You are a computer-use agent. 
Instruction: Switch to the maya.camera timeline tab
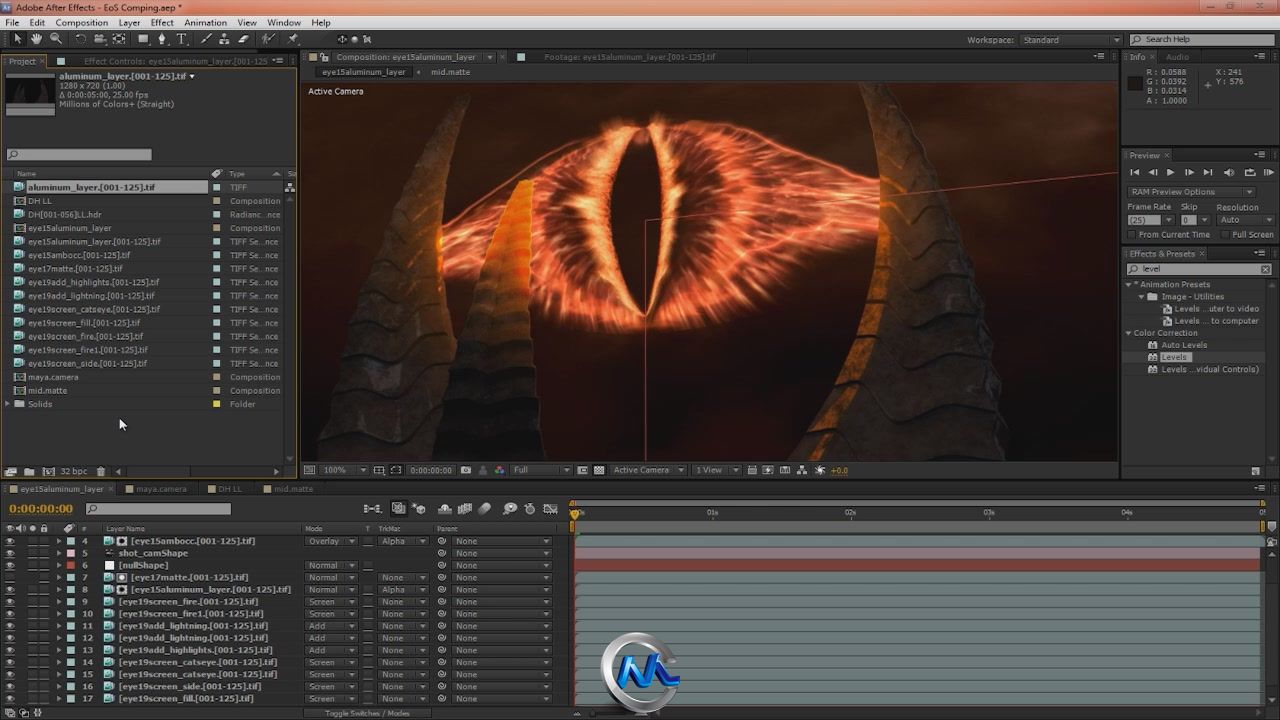pos(161,489)
